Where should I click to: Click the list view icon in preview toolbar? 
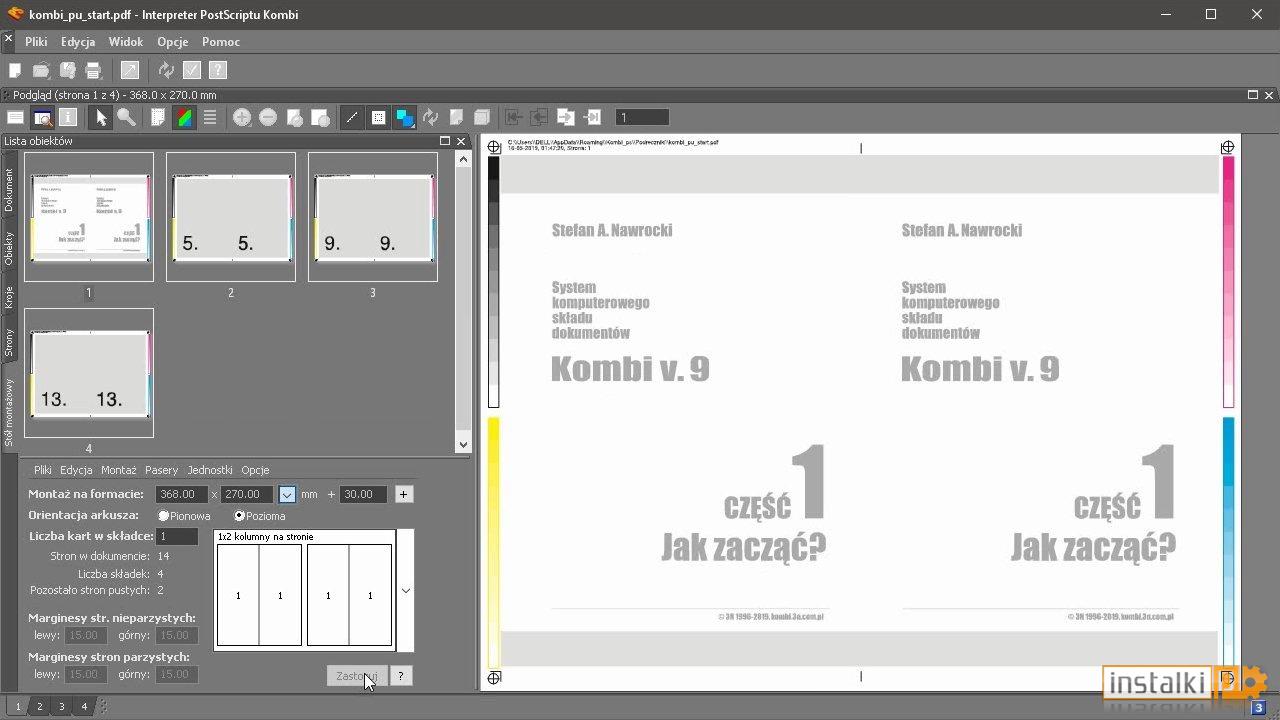click(15, 117)
